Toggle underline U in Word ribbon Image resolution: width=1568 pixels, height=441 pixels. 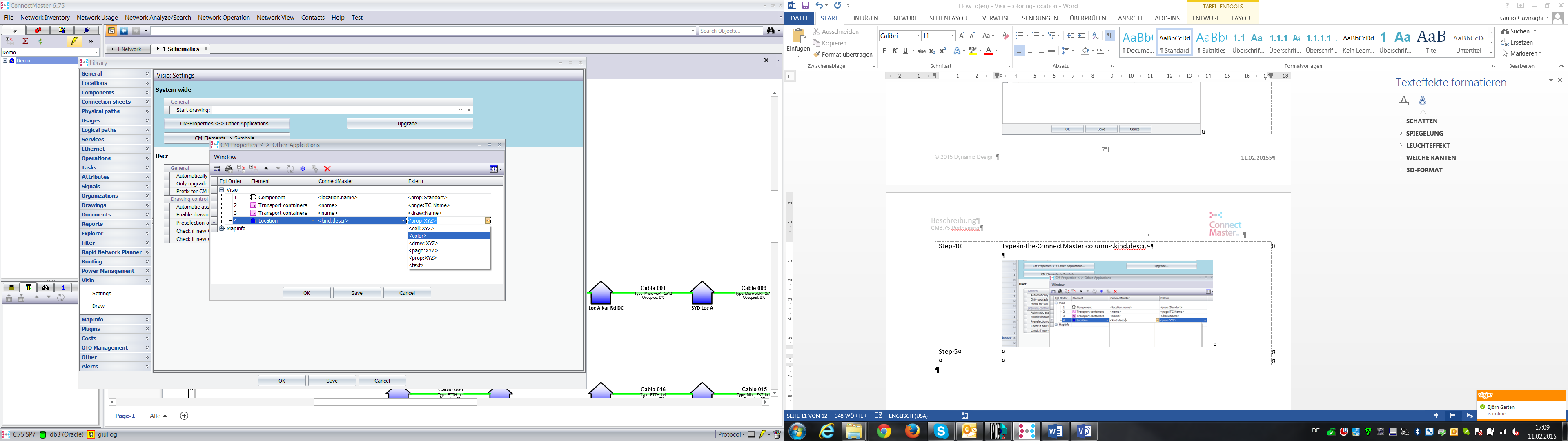click(x=905, y=51)
